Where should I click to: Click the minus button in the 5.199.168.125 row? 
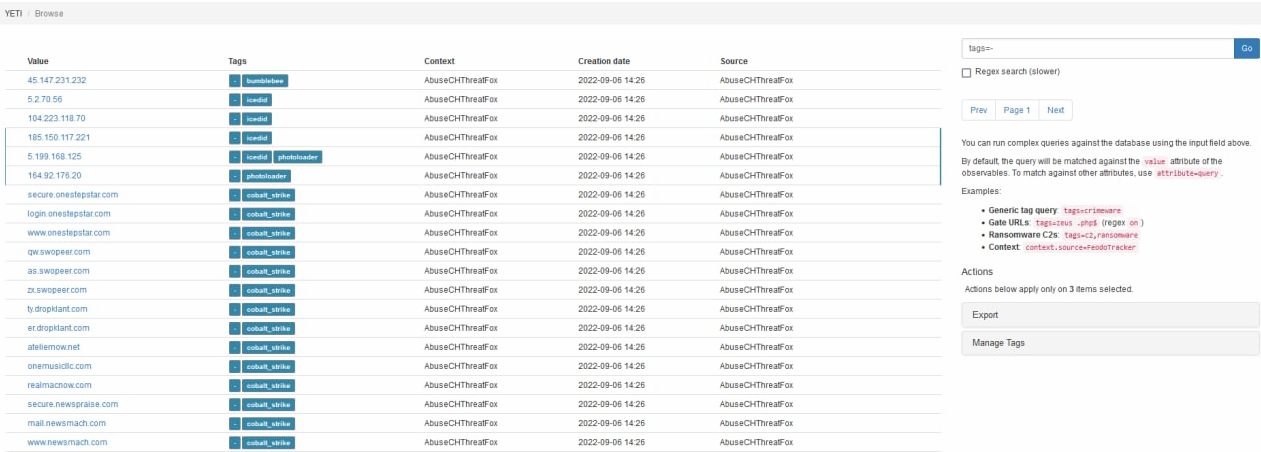click(235, 157)
